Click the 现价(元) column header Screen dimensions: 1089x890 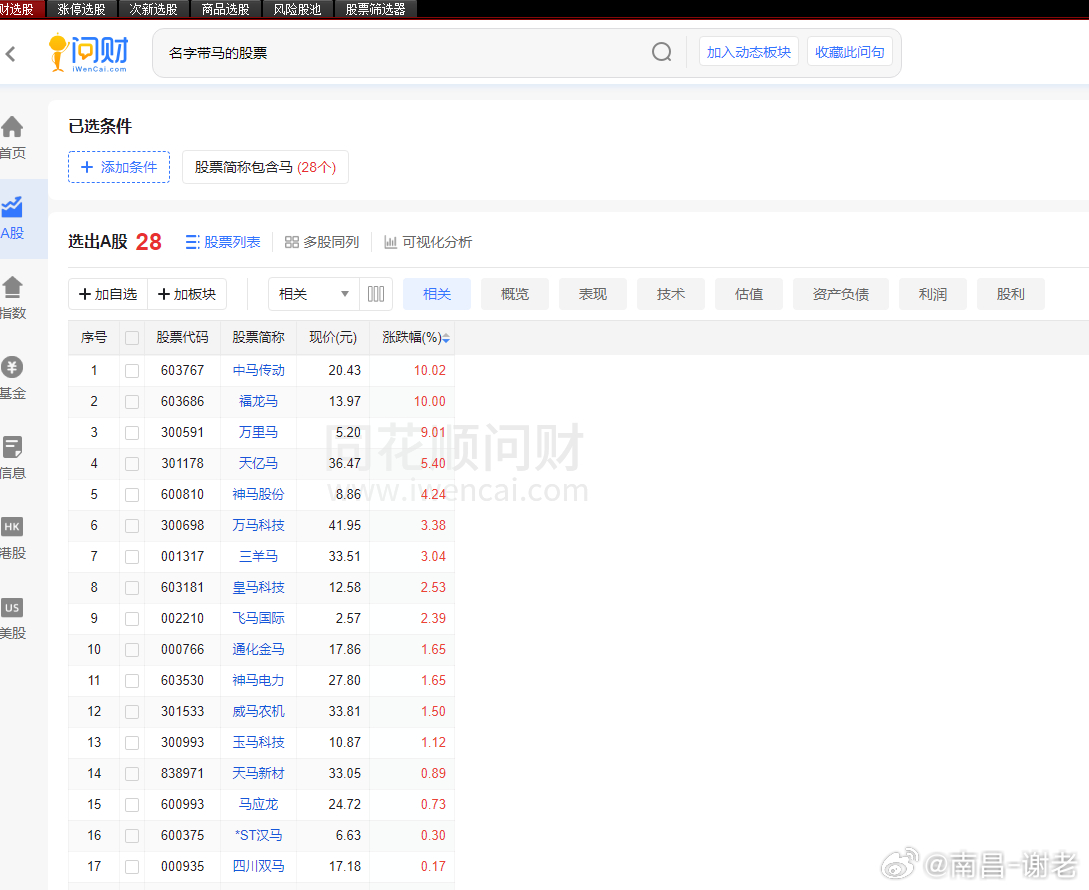tap(333, 338)
